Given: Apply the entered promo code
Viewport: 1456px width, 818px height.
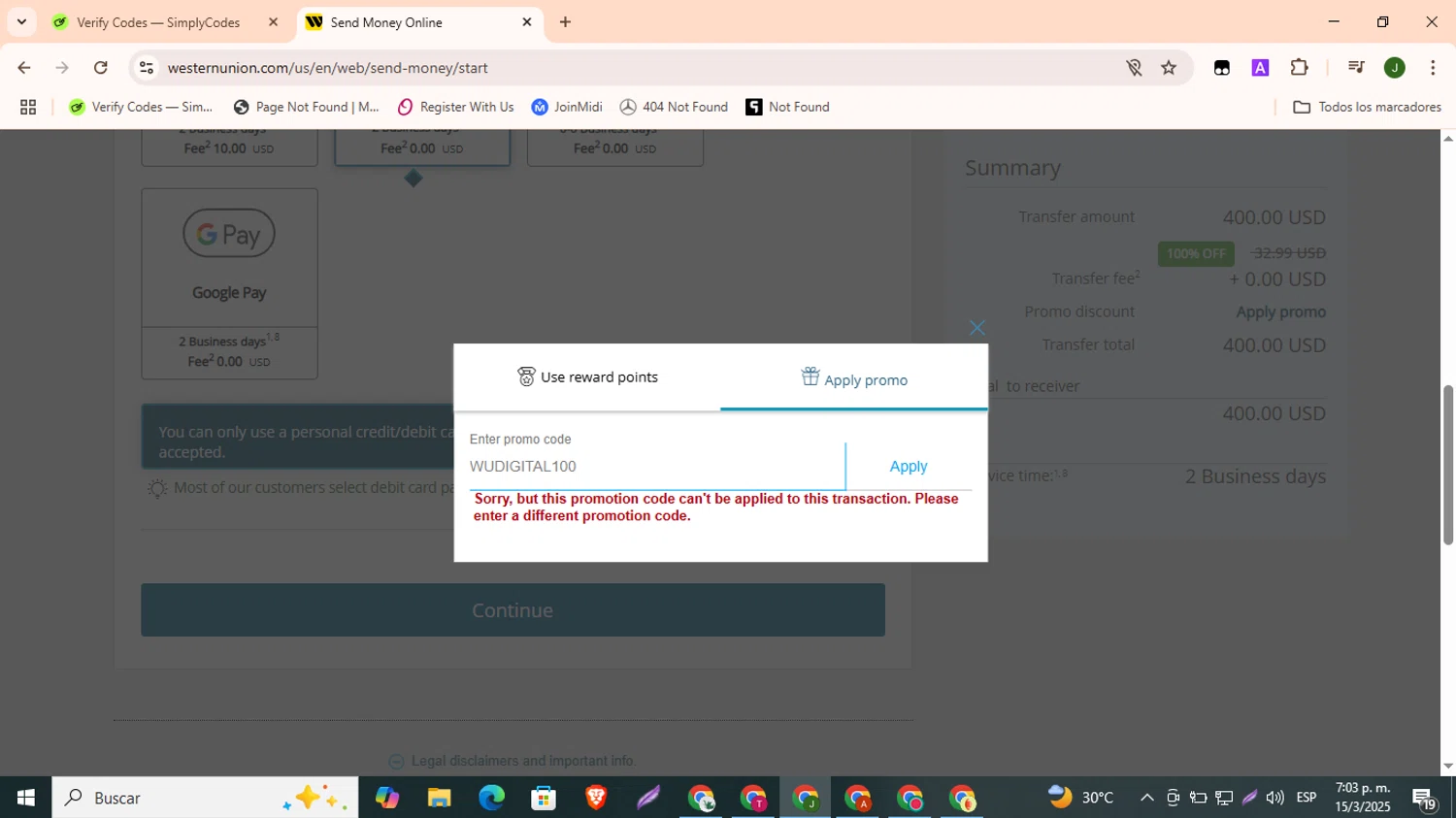Looking at the screenshot, I should coord(909,467).
